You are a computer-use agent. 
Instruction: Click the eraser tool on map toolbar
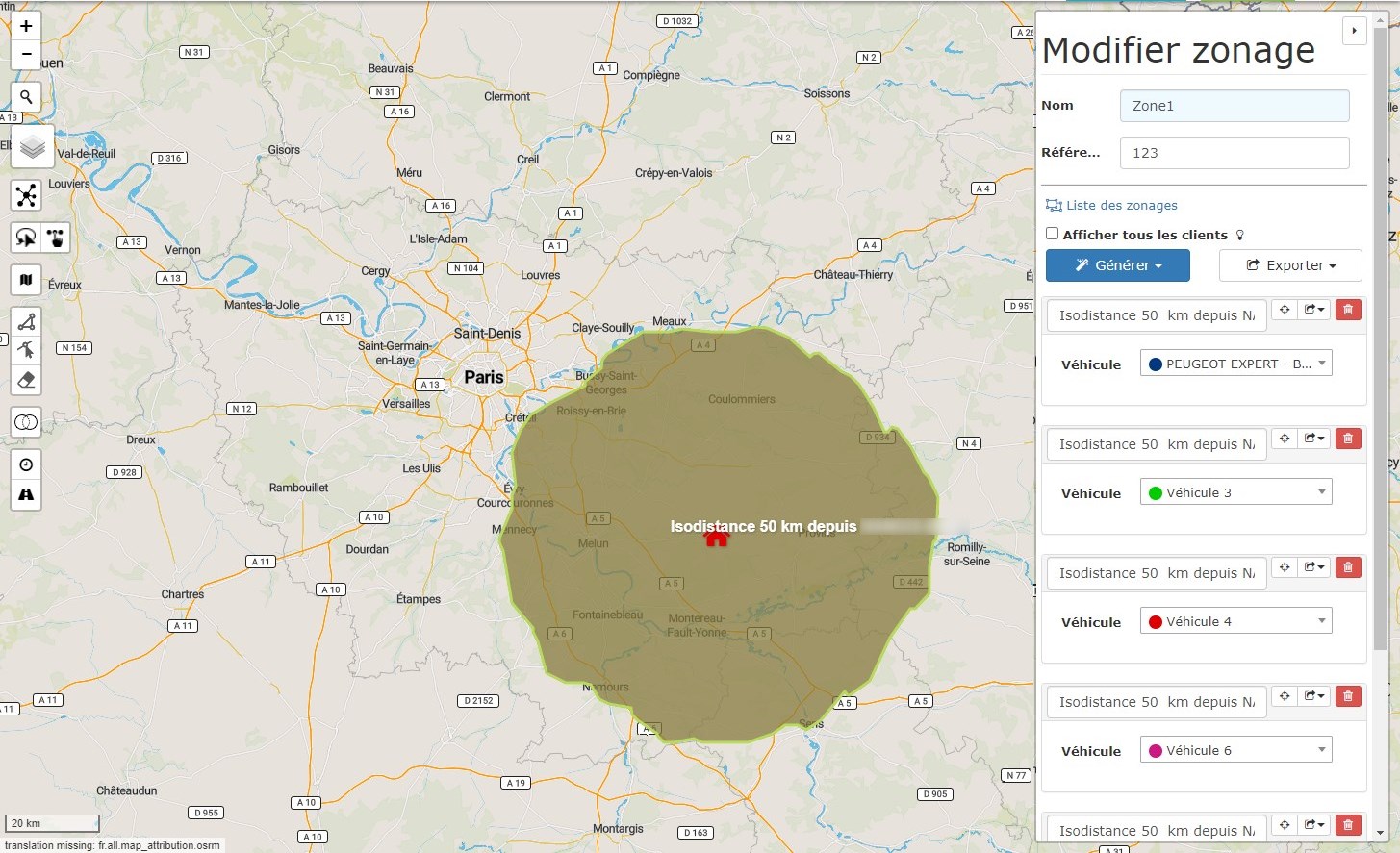[26, 380]
